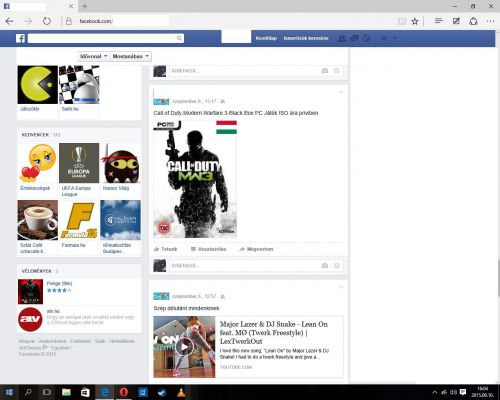Click the page vertical scrollbar thumb
This screenshot has width=500, height=400.
(498, 278)
